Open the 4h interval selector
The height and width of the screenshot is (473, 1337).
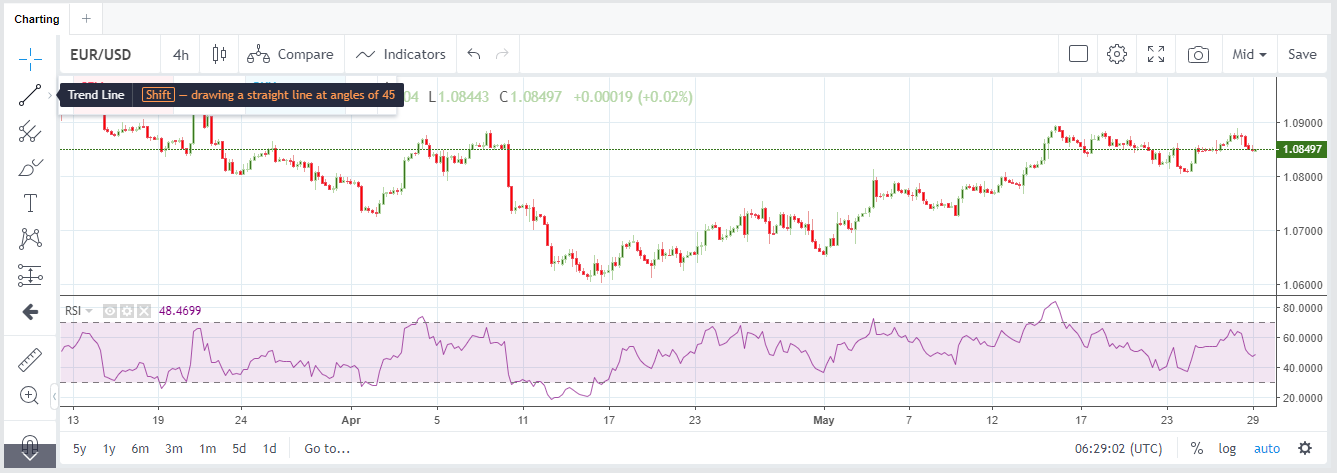click(181, 54)
